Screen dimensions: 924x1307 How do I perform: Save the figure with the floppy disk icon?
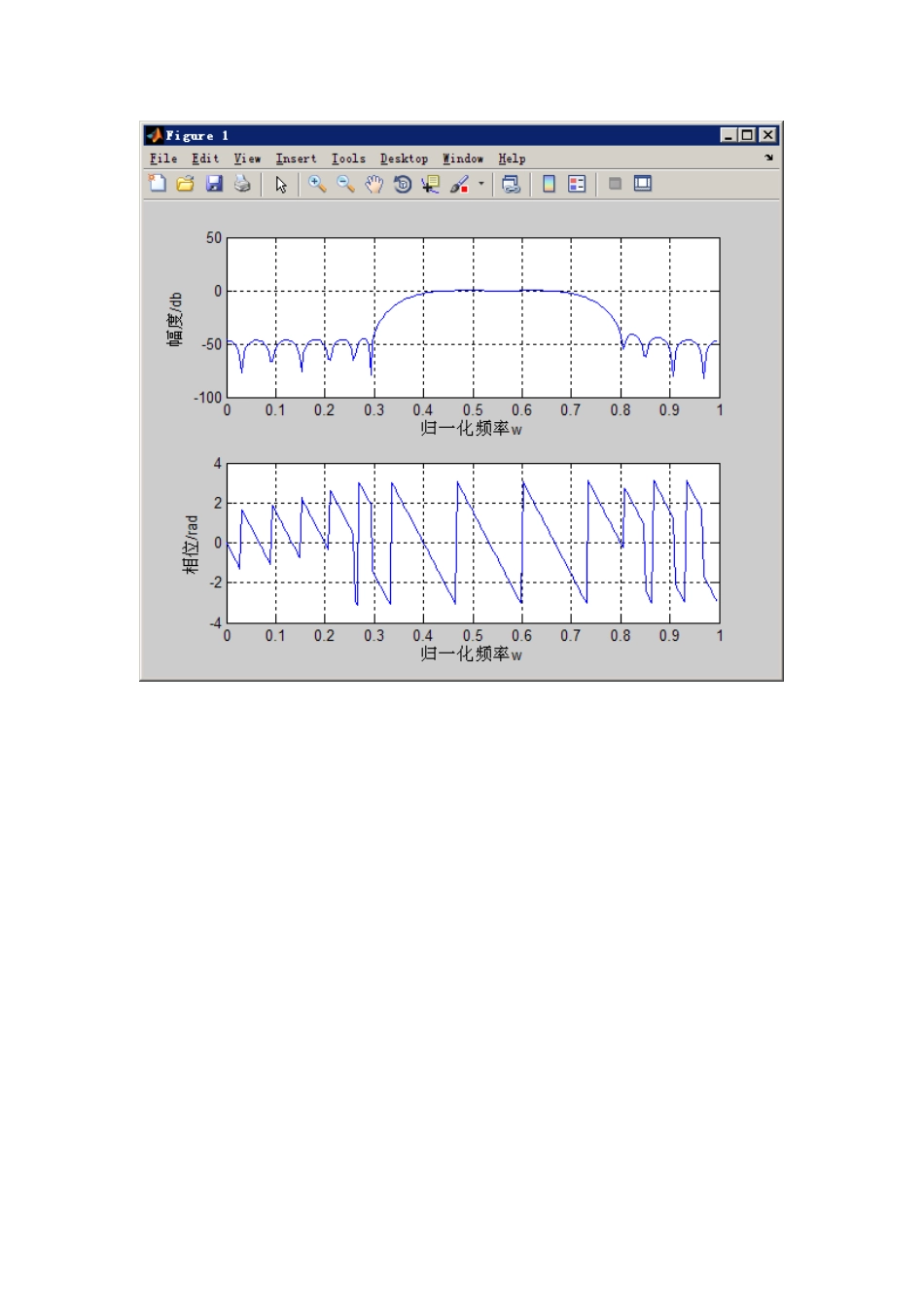pyautogui.click(x=214, y=184)
